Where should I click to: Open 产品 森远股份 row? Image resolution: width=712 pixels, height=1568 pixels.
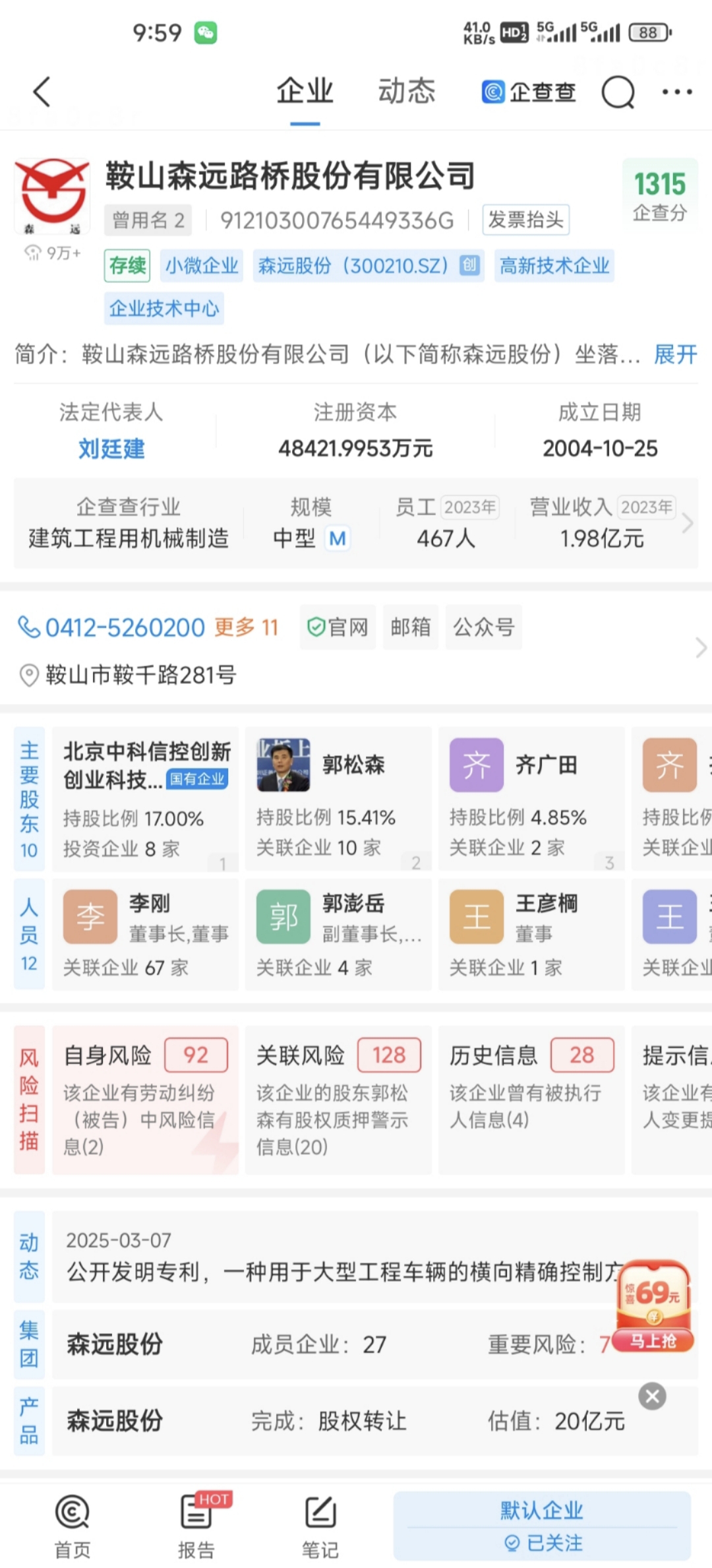pyautogui.click(x=374, y=1421)
